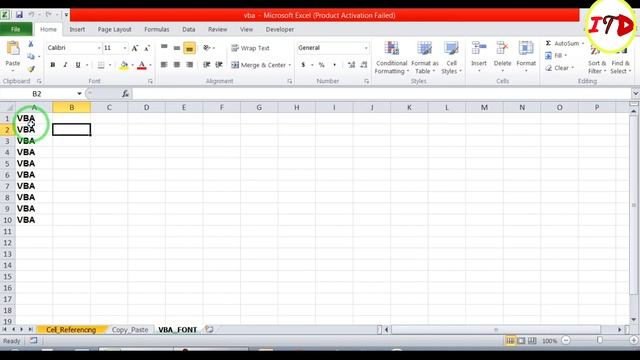Open Format as Table gallery
The image size is (640, 360).
(x=424, y=58)
